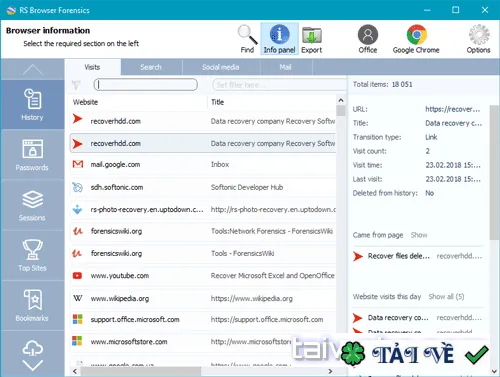Click the info panel vertical scrollbar
Viewport: 500px width, 377px height.
494,172
